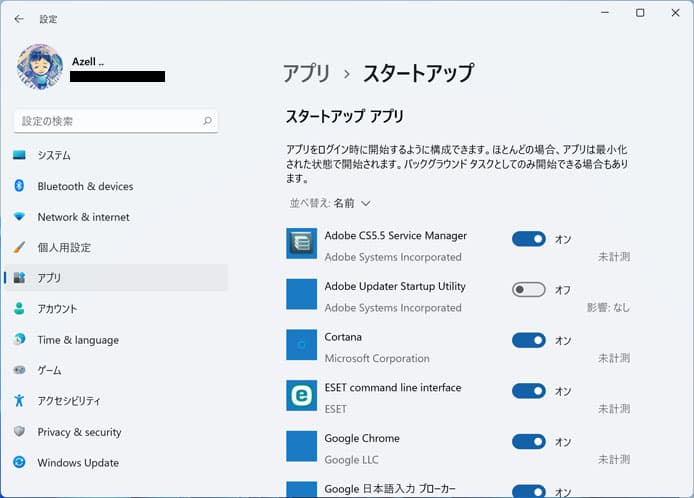Select the Google Chrome name text
Screen dimensions: 694x498
pyautogui.click(x=362, y=438)
